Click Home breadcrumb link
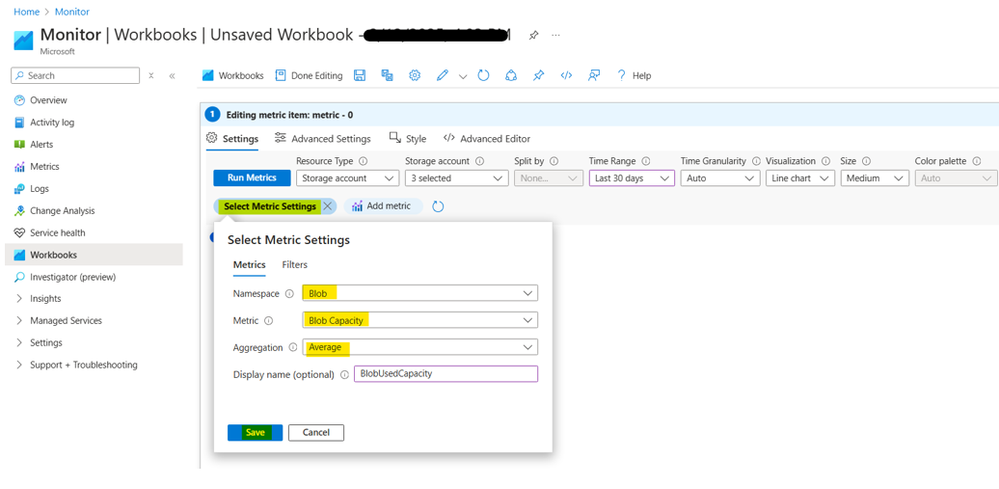This screenshot has width=999, height=489. [x=26, y=11]
